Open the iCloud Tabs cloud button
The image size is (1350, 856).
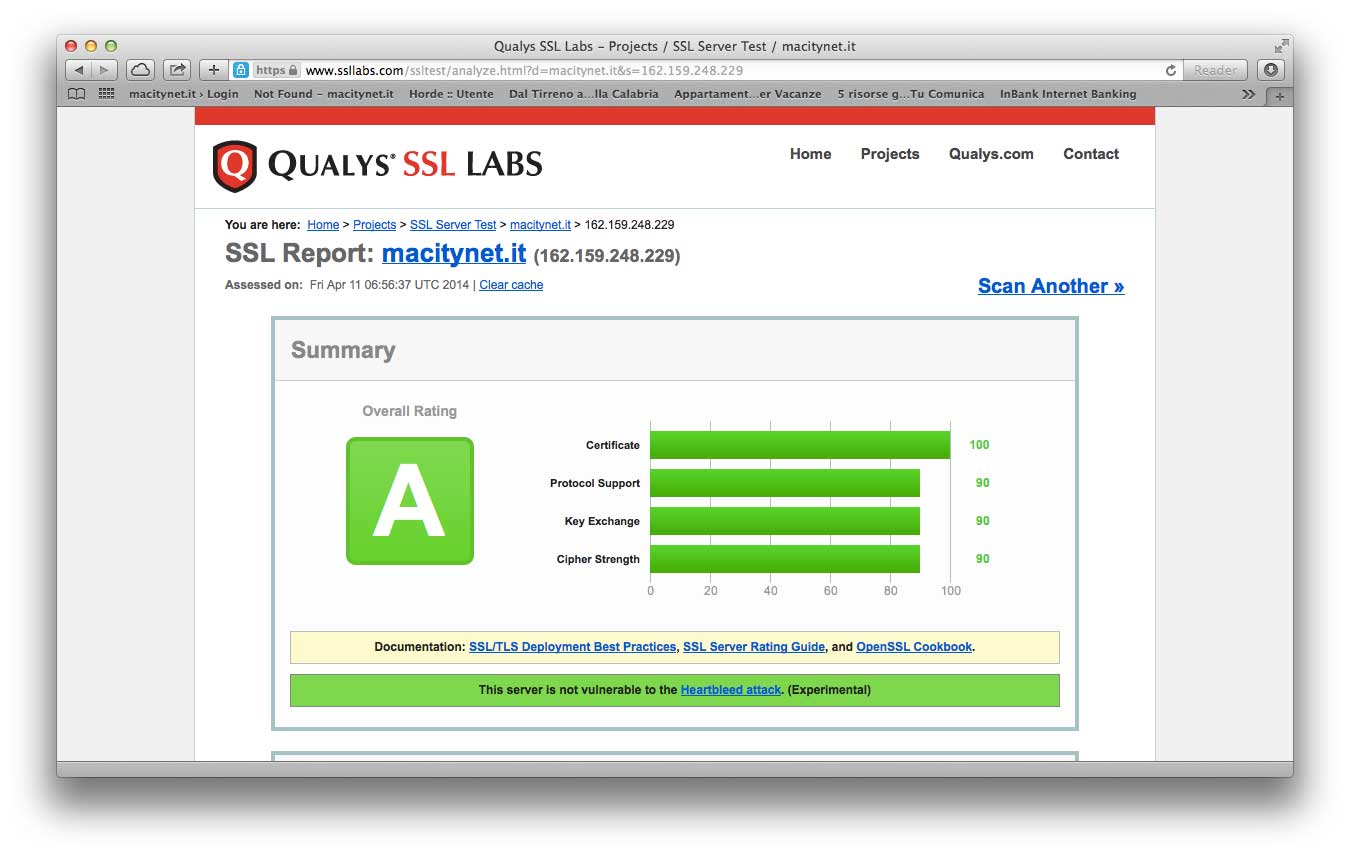[140, 70]
